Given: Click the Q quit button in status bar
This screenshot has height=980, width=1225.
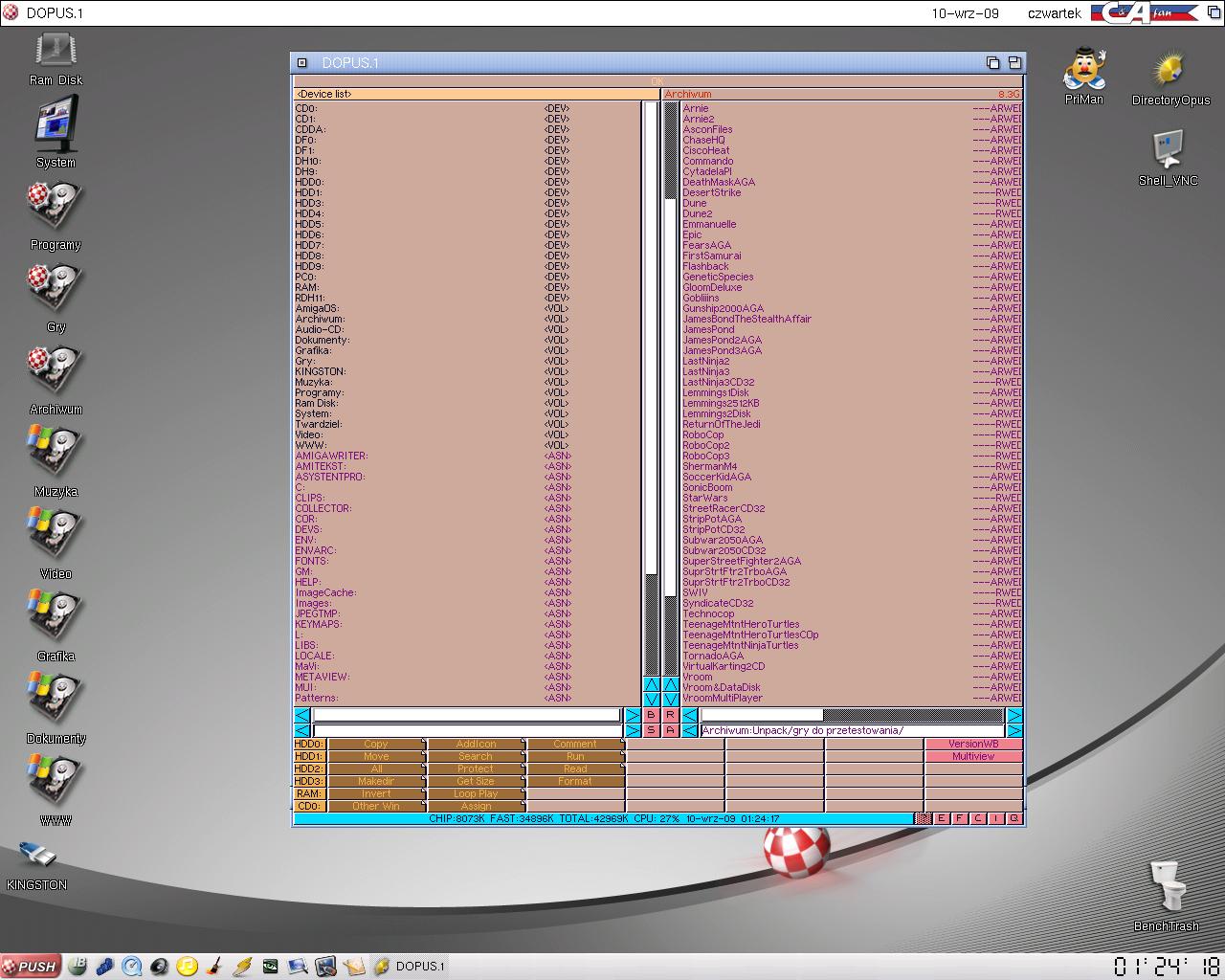Looking at the screenshot, I should (x=1014, y=818).
